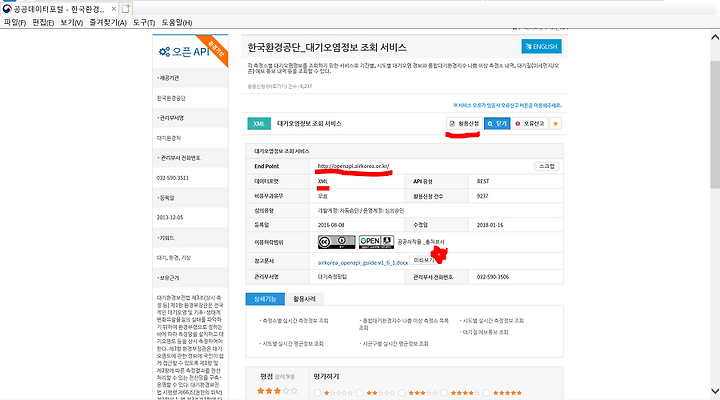
Task: Close the 공공데이터포털 browser tab
Action: 113,9
